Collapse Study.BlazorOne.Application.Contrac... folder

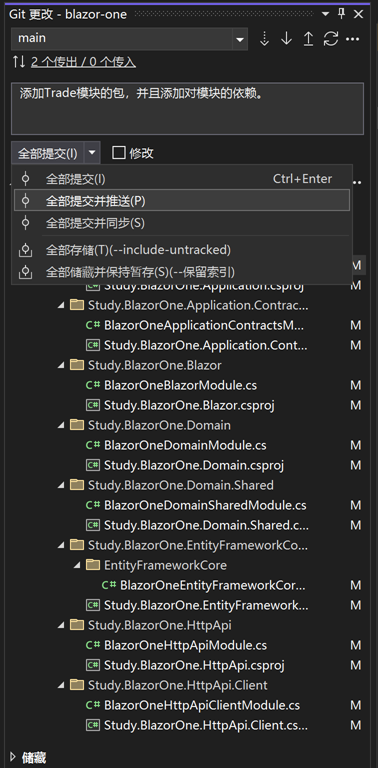[x=61, y=306]
